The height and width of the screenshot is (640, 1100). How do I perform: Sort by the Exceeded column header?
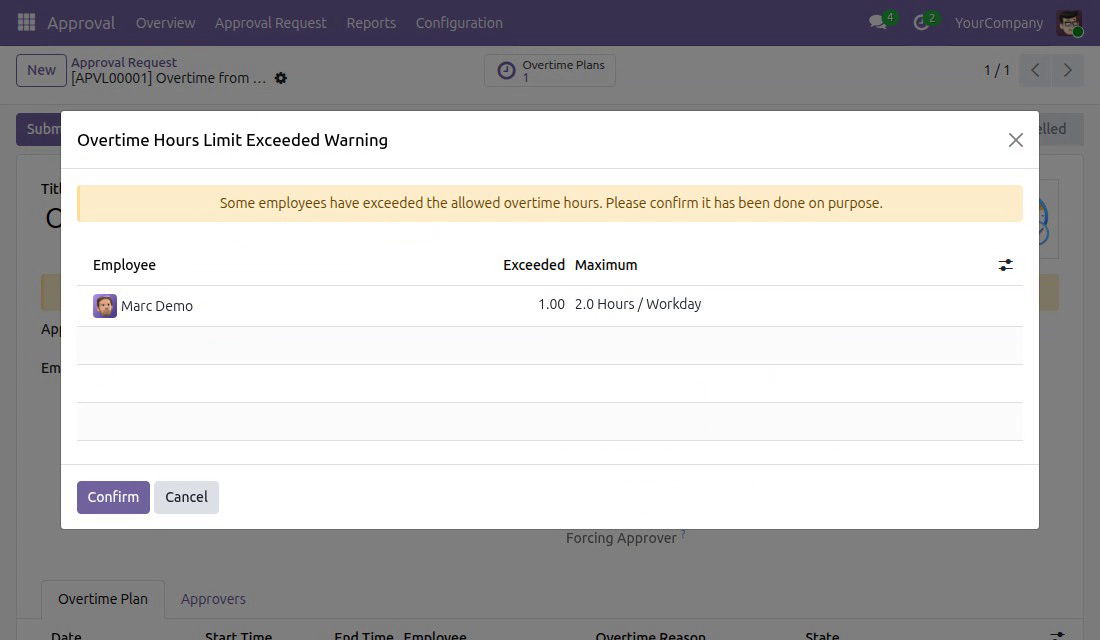click(x=534, y=265)
